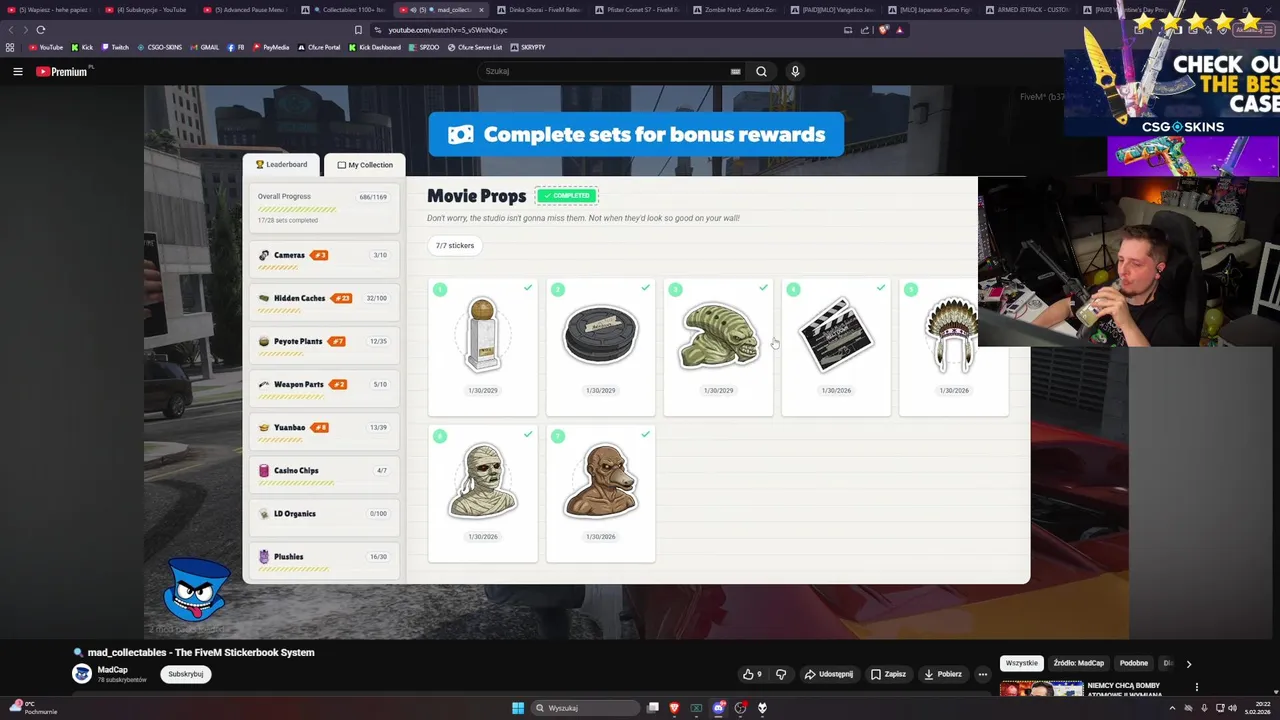Open MadCap channel name link
1280x720 pixels.
point(112,669)
